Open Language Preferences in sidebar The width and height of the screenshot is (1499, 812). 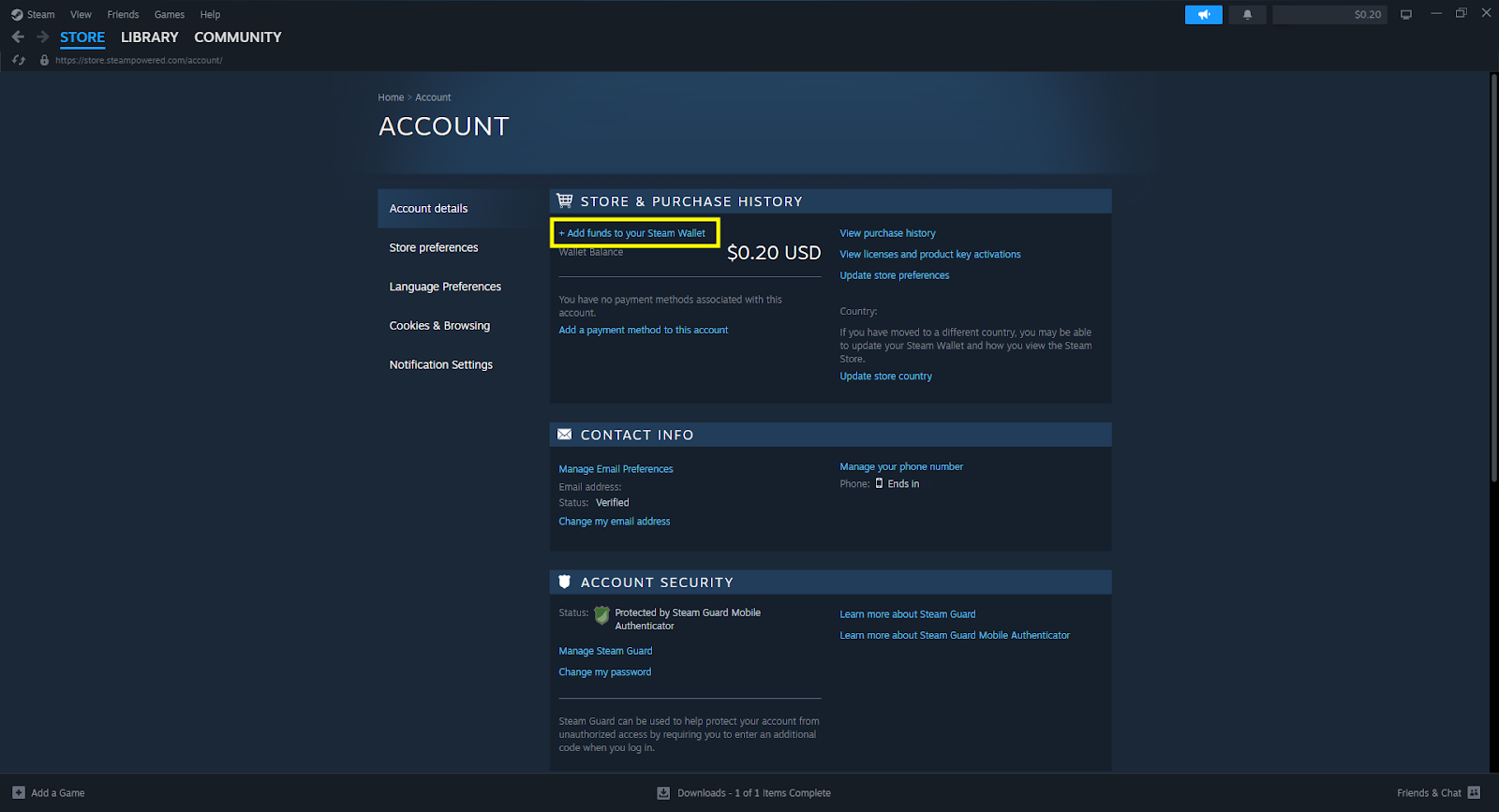[x=445, y=287]
